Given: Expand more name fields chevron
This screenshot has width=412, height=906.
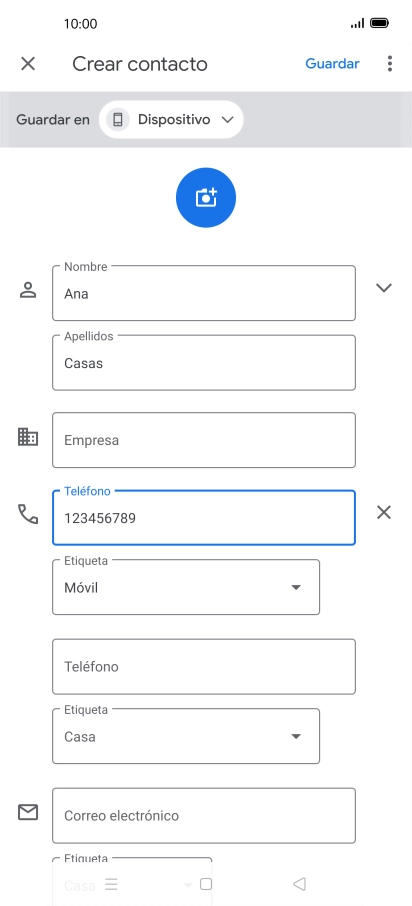Looking at the screenshot, I should click(x=384, y=288).
